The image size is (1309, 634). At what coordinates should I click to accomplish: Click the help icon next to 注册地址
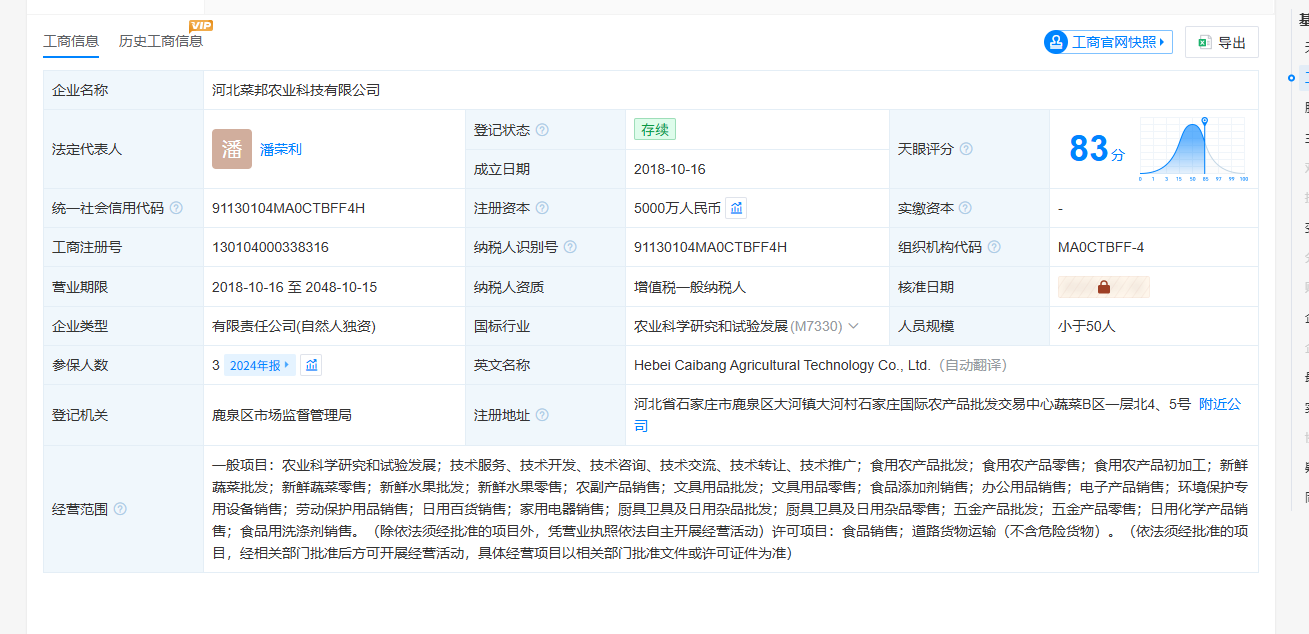tap(542, 415)
